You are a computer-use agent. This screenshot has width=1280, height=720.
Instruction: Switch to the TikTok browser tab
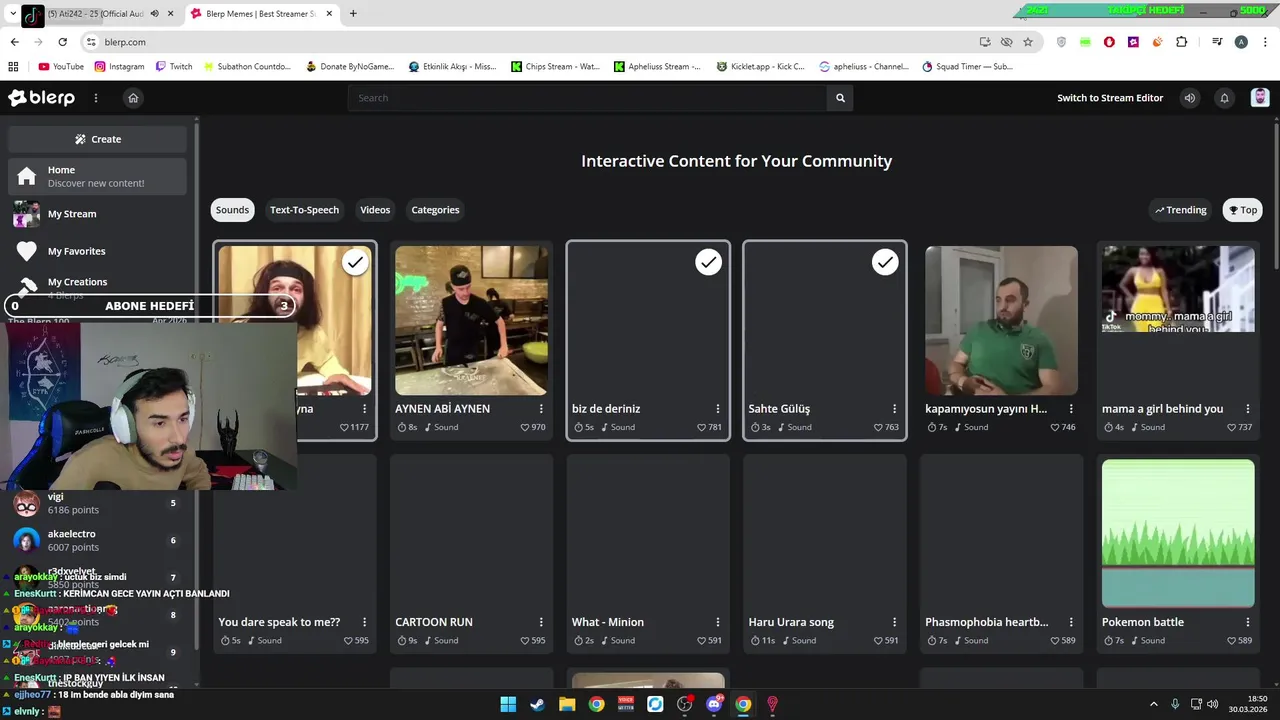[95, 14]
